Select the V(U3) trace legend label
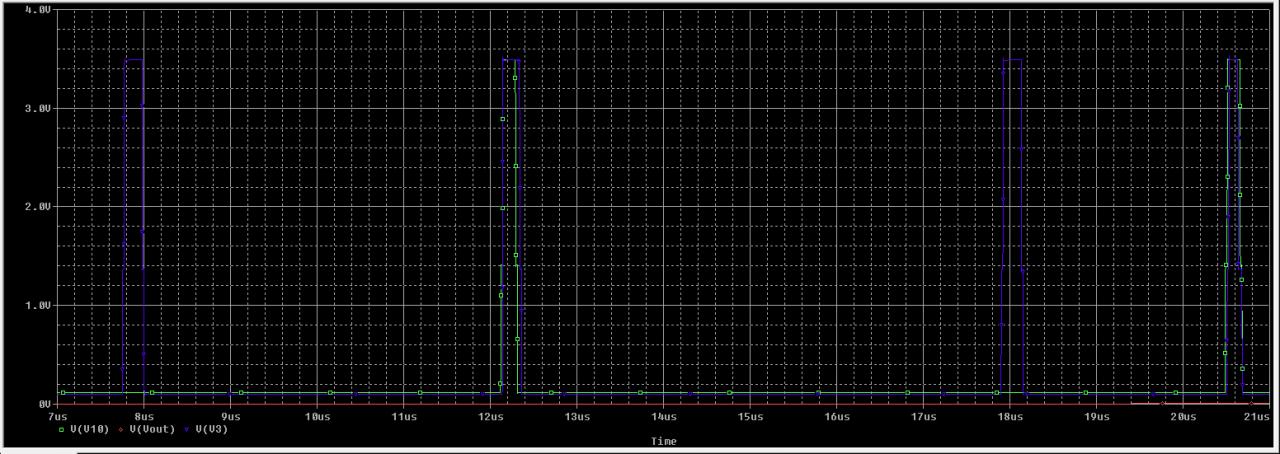Image resolution: width=1280 pixels, height=454 pixels. click(212, 429)
